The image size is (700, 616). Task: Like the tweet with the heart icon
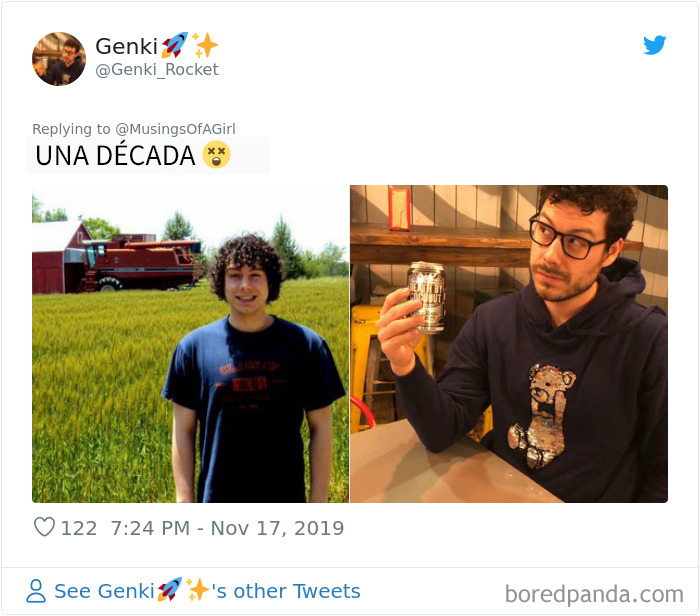pos(44,527)
